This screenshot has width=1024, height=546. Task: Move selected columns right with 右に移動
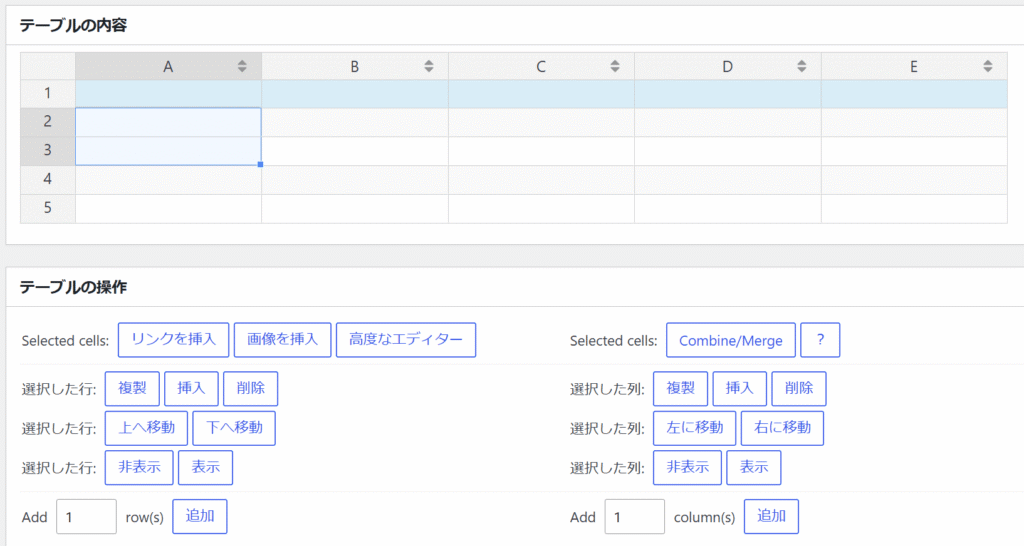tap(782, 428)
